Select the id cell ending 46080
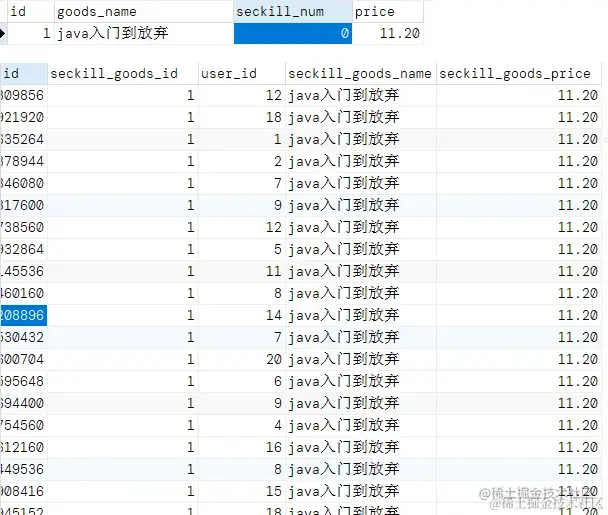608x515 pixels. click(23, 183)
